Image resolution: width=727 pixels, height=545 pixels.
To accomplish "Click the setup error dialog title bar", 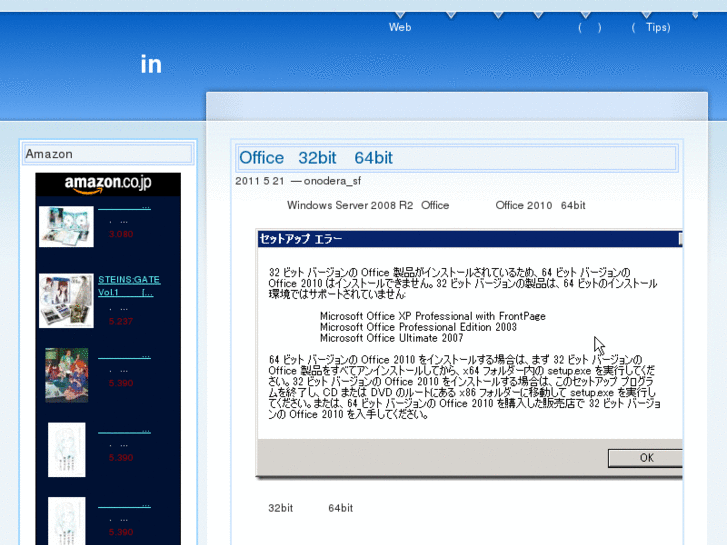I will click(x=470, y=239).
